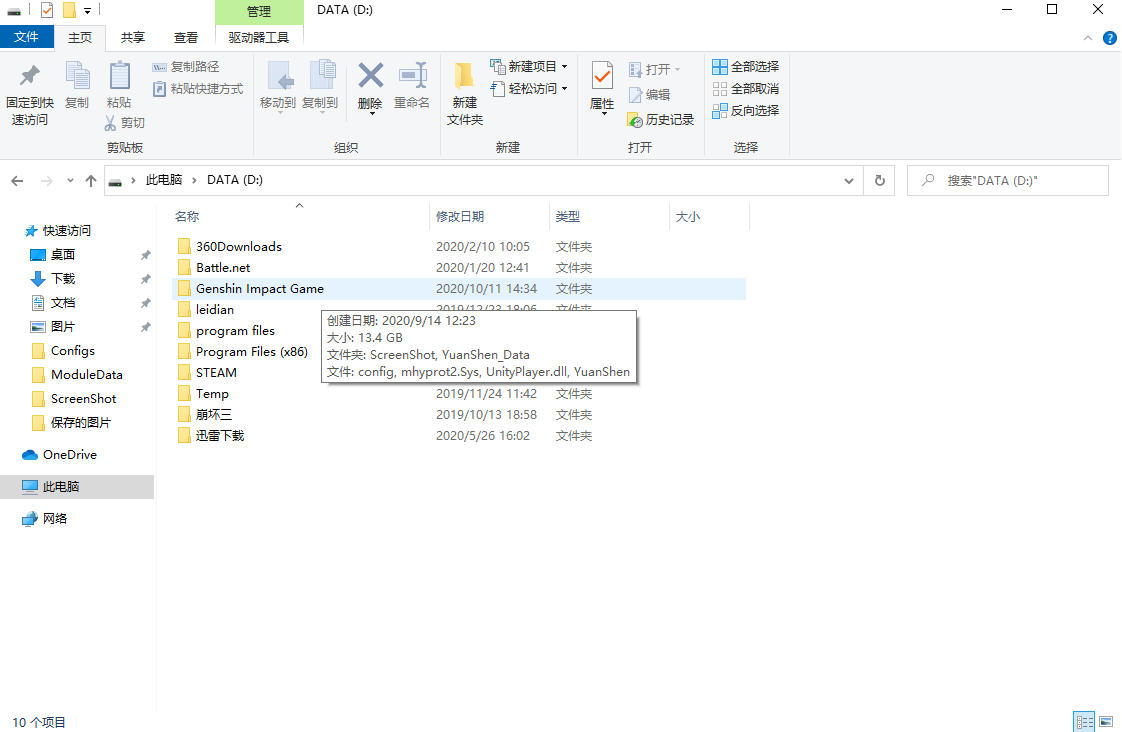Switch to the Share (共享) tab

point(132,37)
